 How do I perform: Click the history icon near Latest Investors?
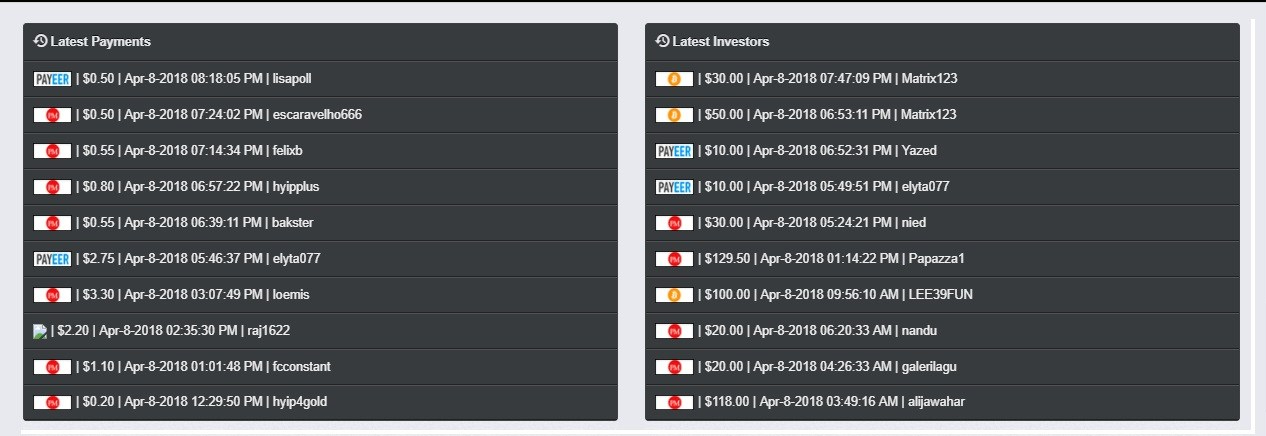(662, 41)
